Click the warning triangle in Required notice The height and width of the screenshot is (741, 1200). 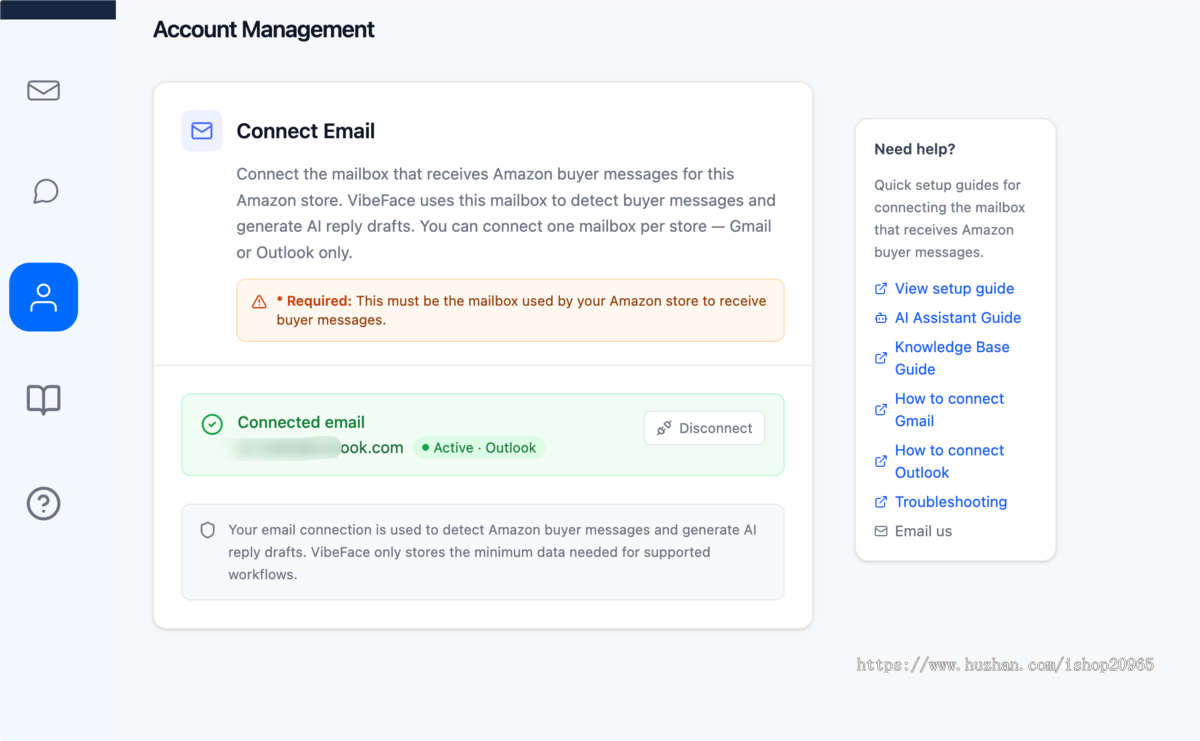pos(259,301)
